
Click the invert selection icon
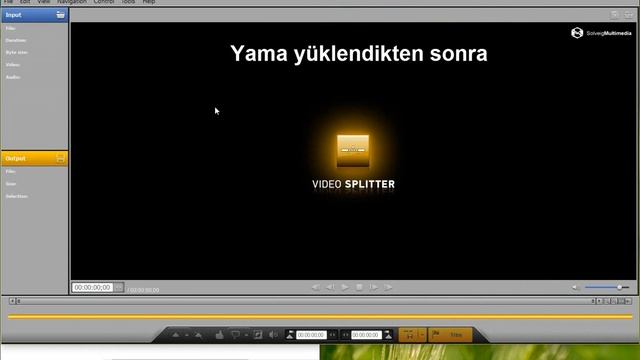point(258,335)
